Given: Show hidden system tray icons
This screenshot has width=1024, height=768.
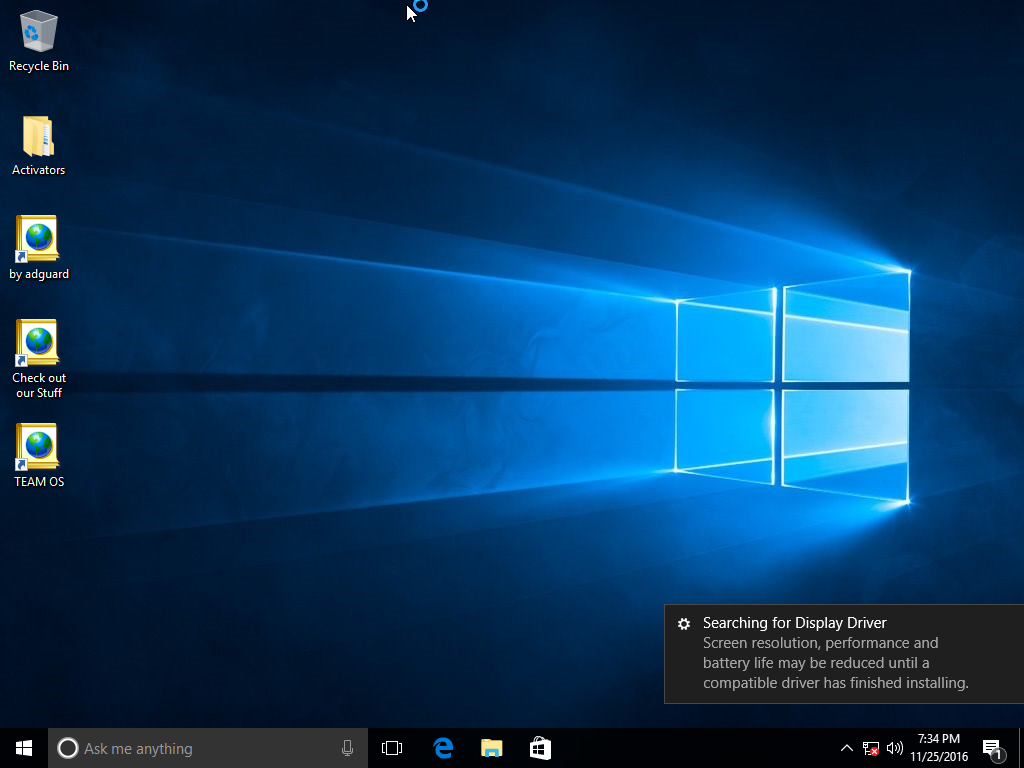Looking at the screenshot, I should tap(846, 748).
